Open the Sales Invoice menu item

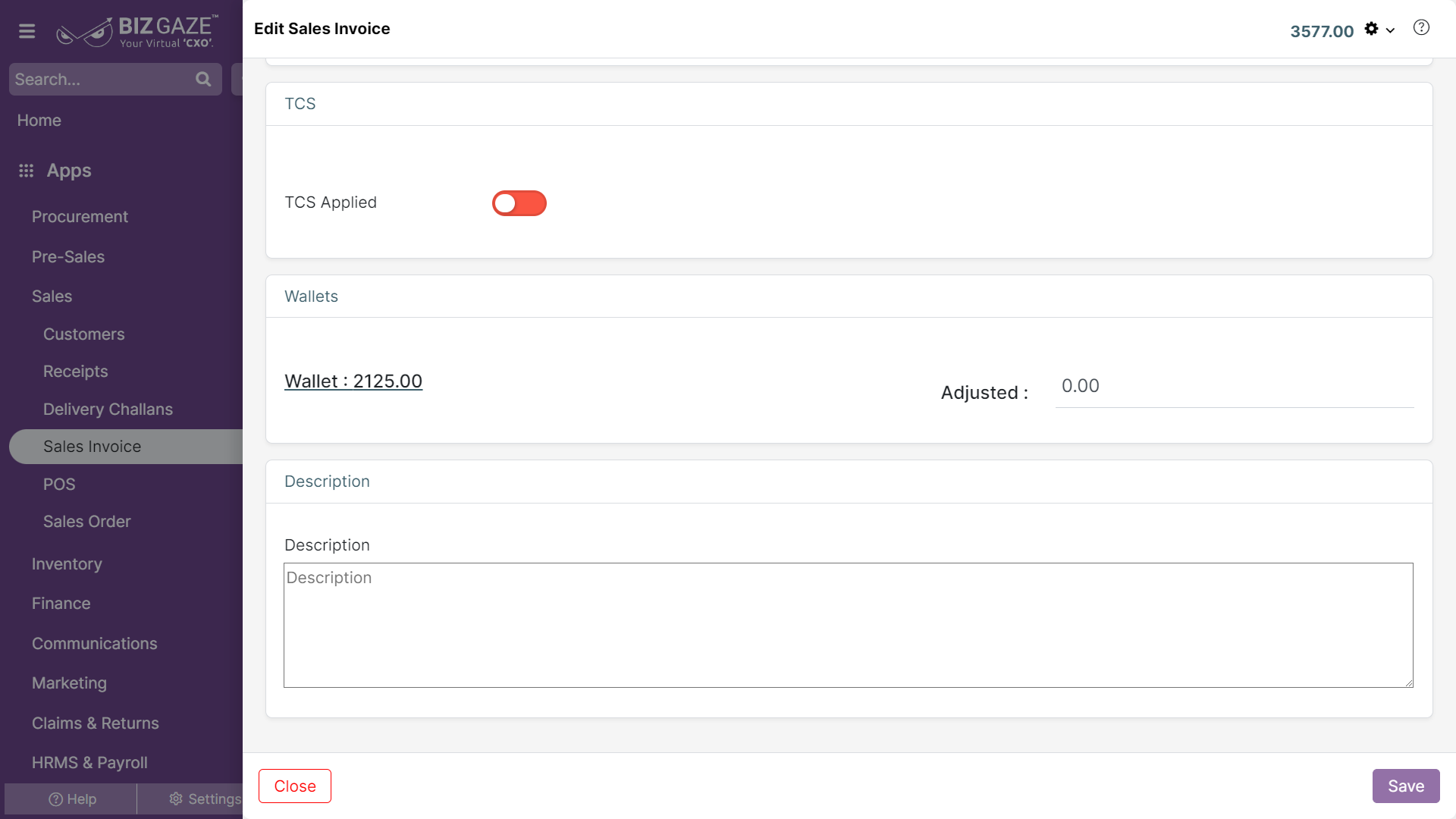[92, 447]
